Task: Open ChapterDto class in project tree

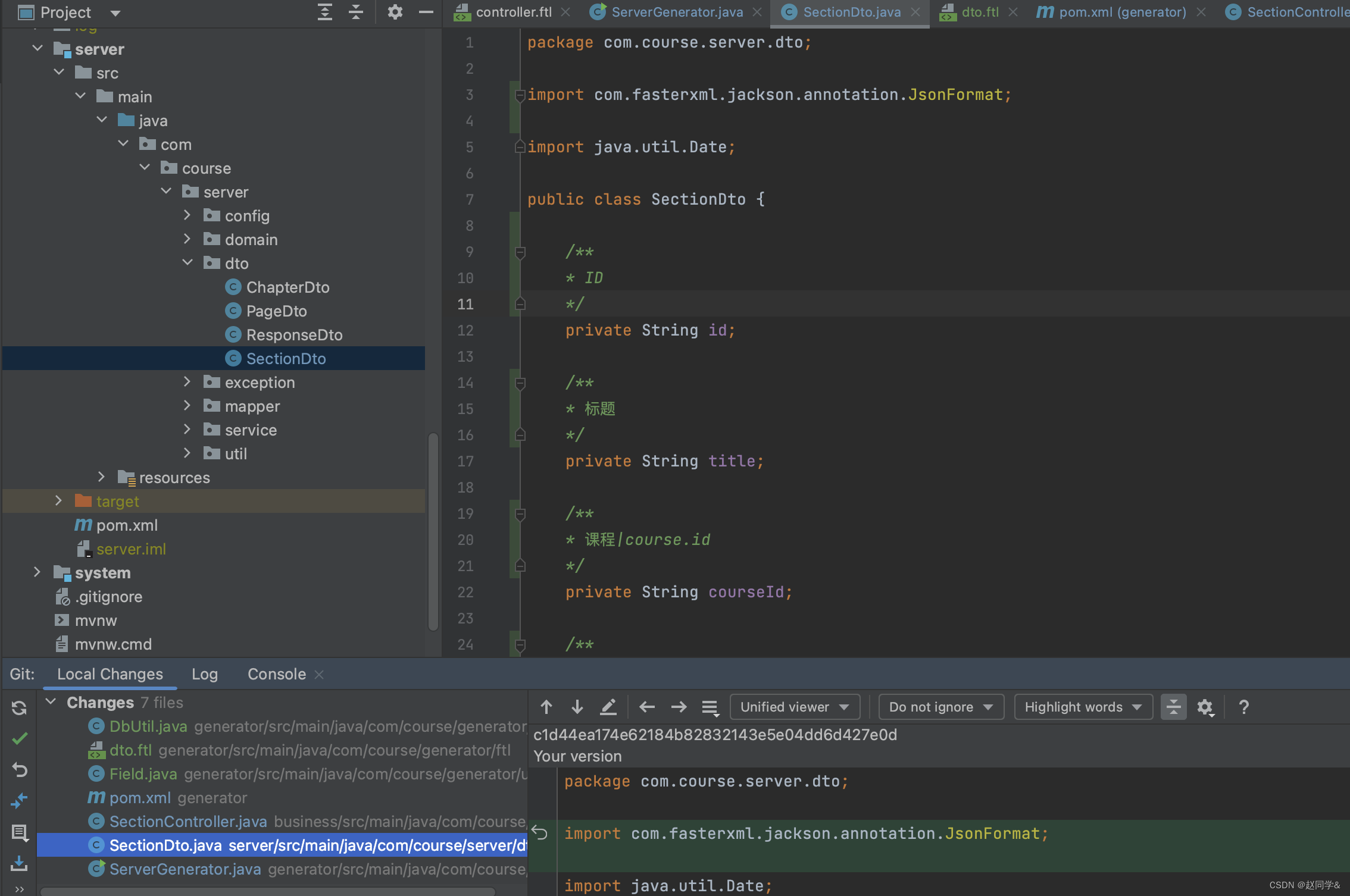Action: [287, 287]
